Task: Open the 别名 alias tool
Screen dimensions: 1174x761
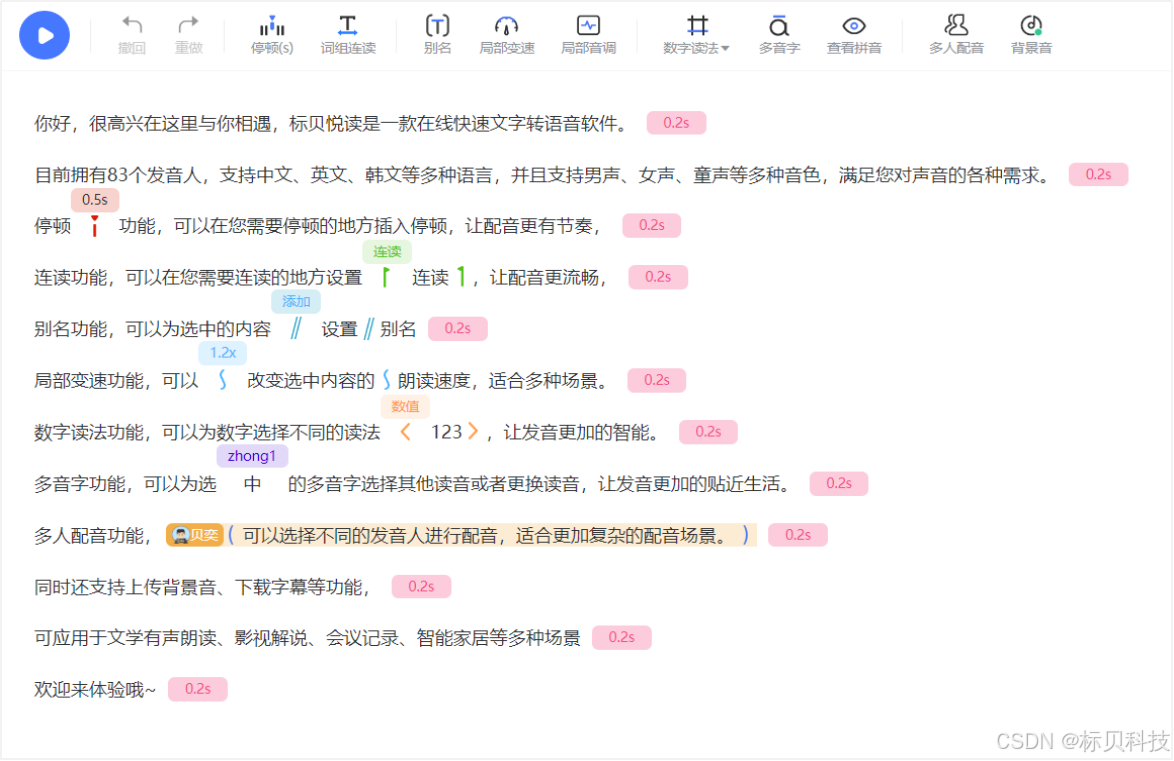Action: tap(437, 35)
